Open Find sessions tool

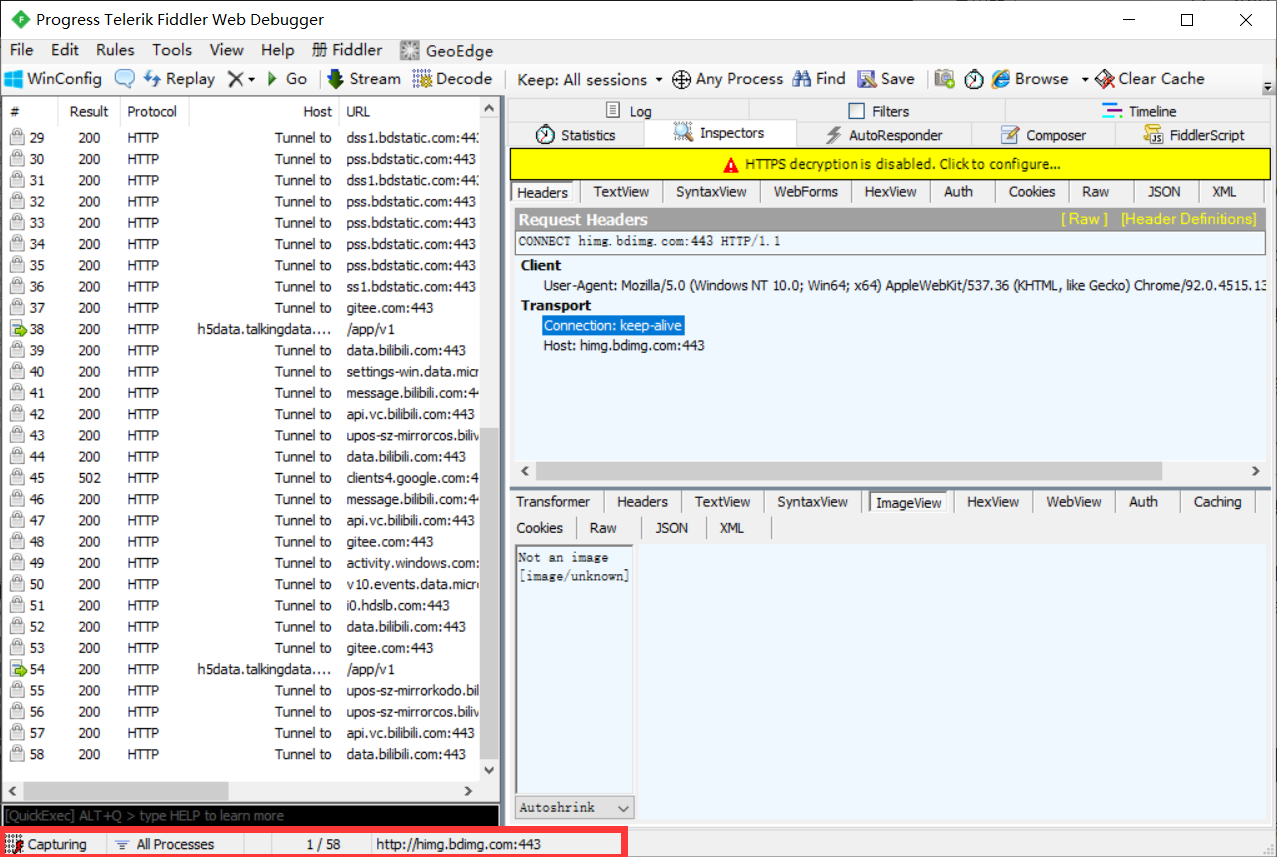[819, 79]
